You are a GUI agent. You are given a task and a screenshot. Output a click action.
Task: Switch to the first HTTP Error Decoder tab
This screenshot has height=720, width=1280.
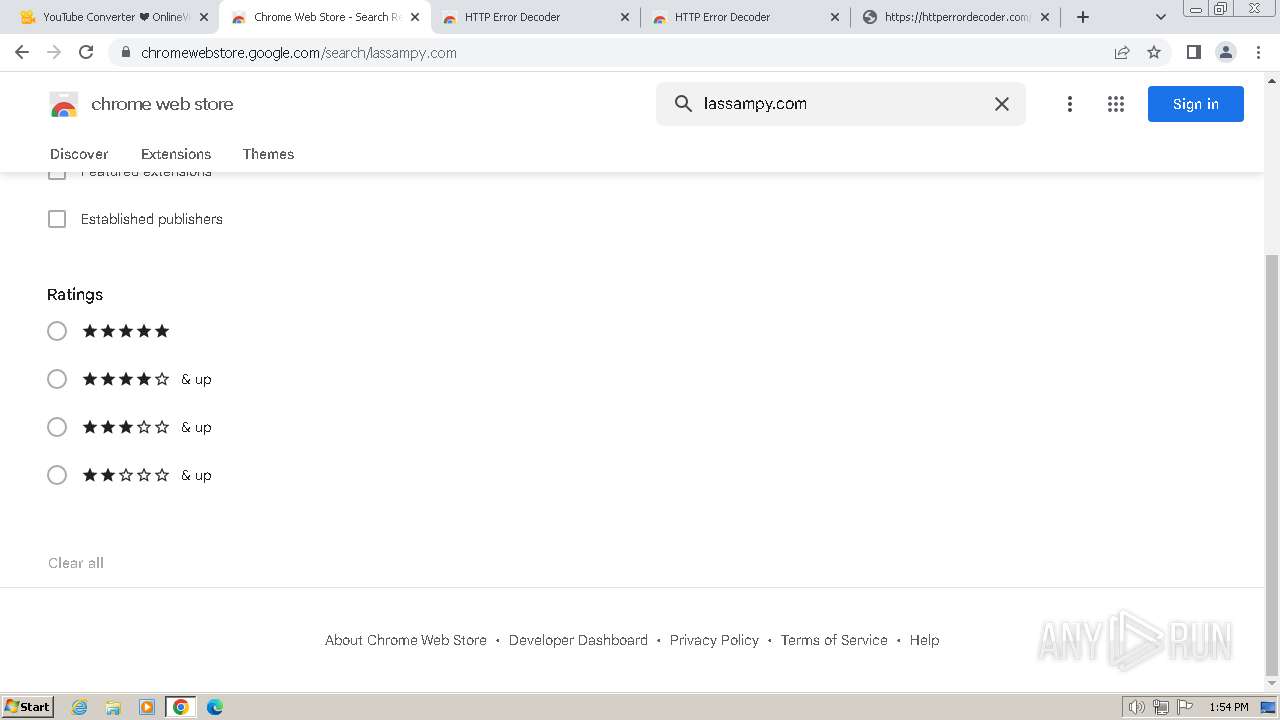(x=535, y=17)
